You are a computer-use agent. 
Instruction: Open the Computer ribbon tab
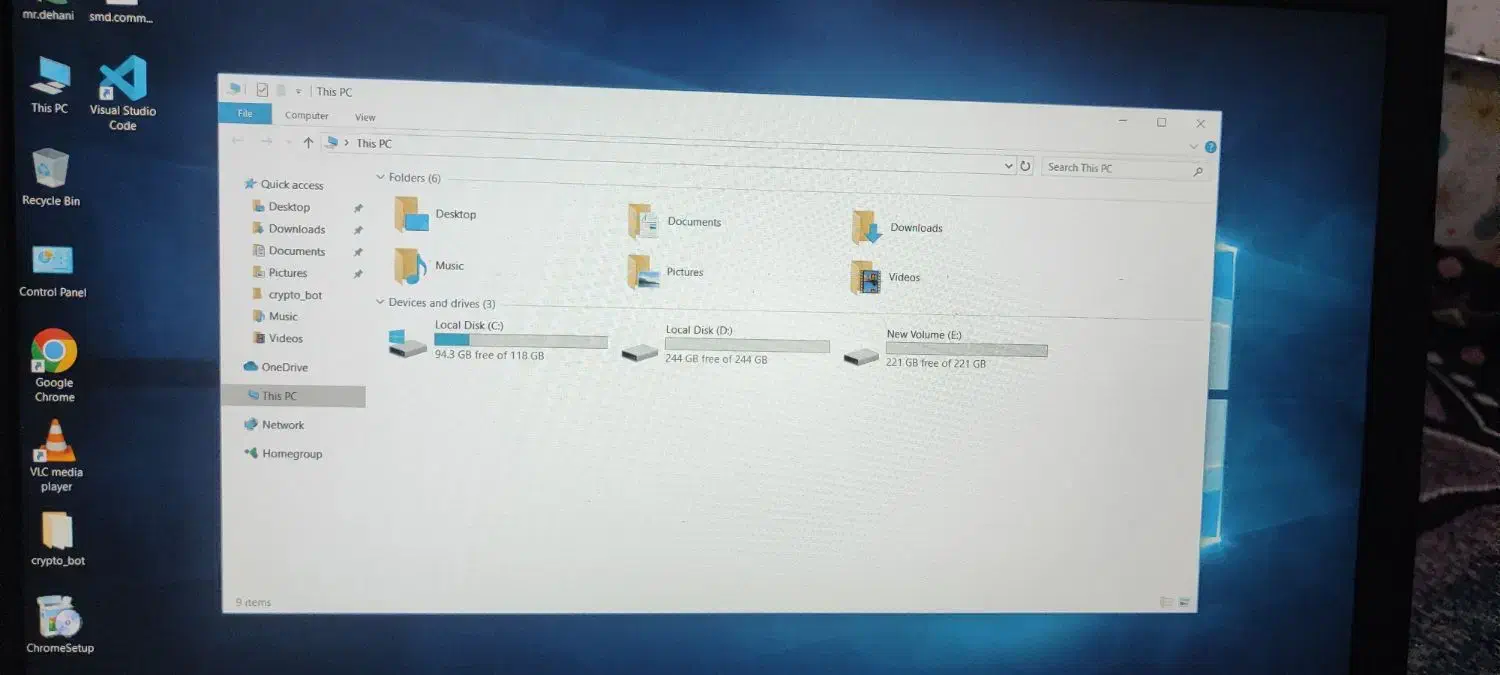point(307,115)
